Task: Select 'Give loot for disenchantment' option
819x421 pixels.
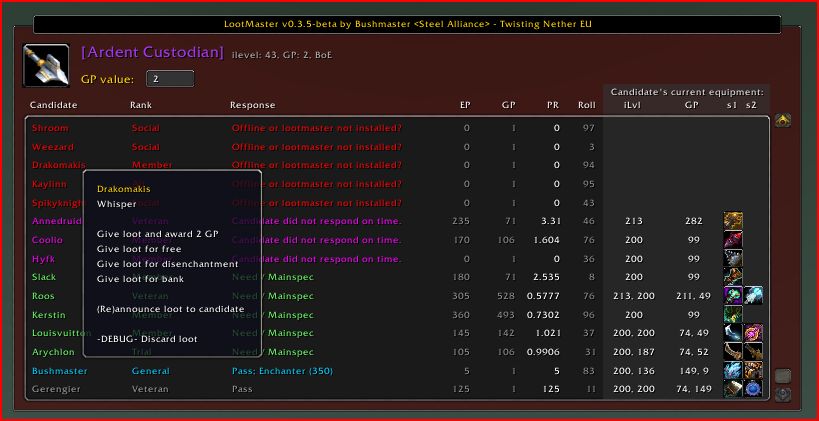Action: click(x=167, y=264)
